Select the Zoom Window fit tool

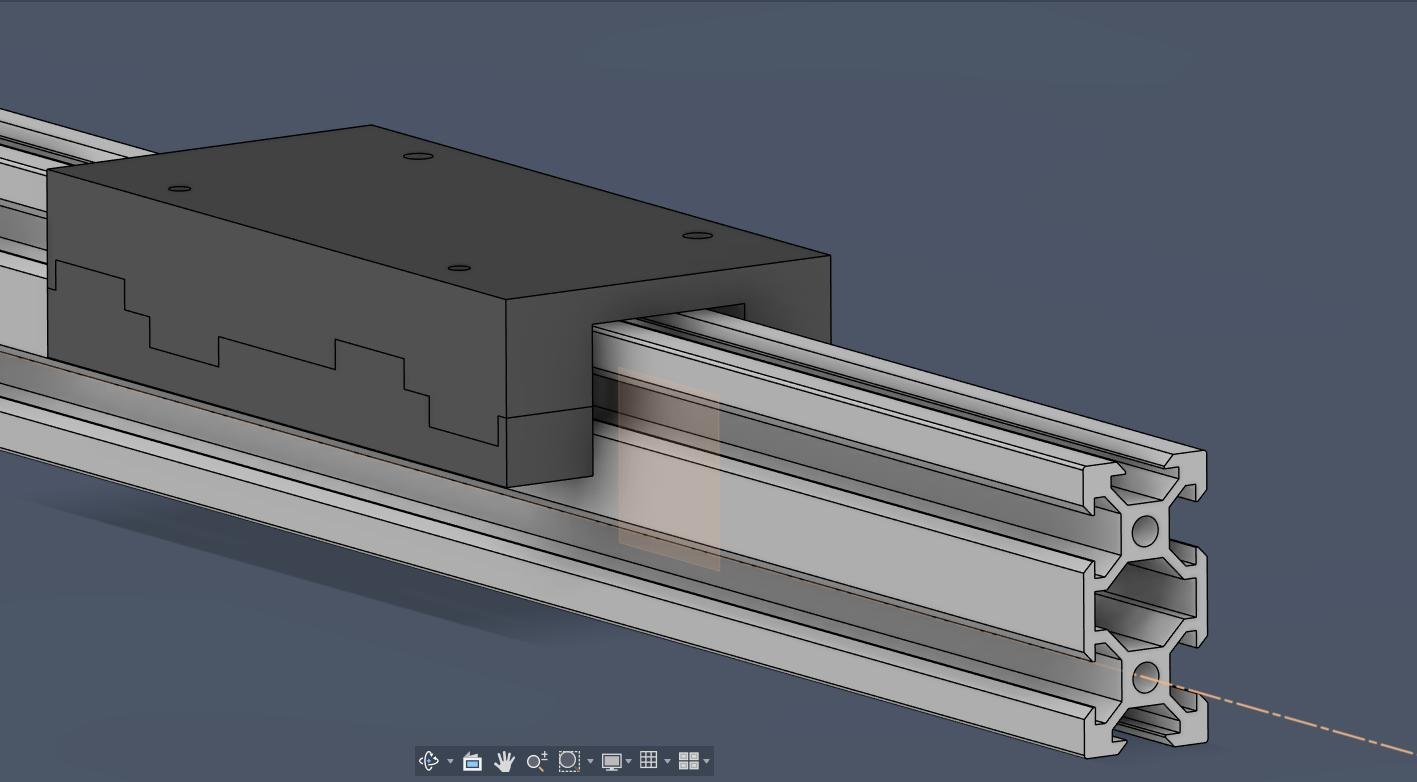569,761
